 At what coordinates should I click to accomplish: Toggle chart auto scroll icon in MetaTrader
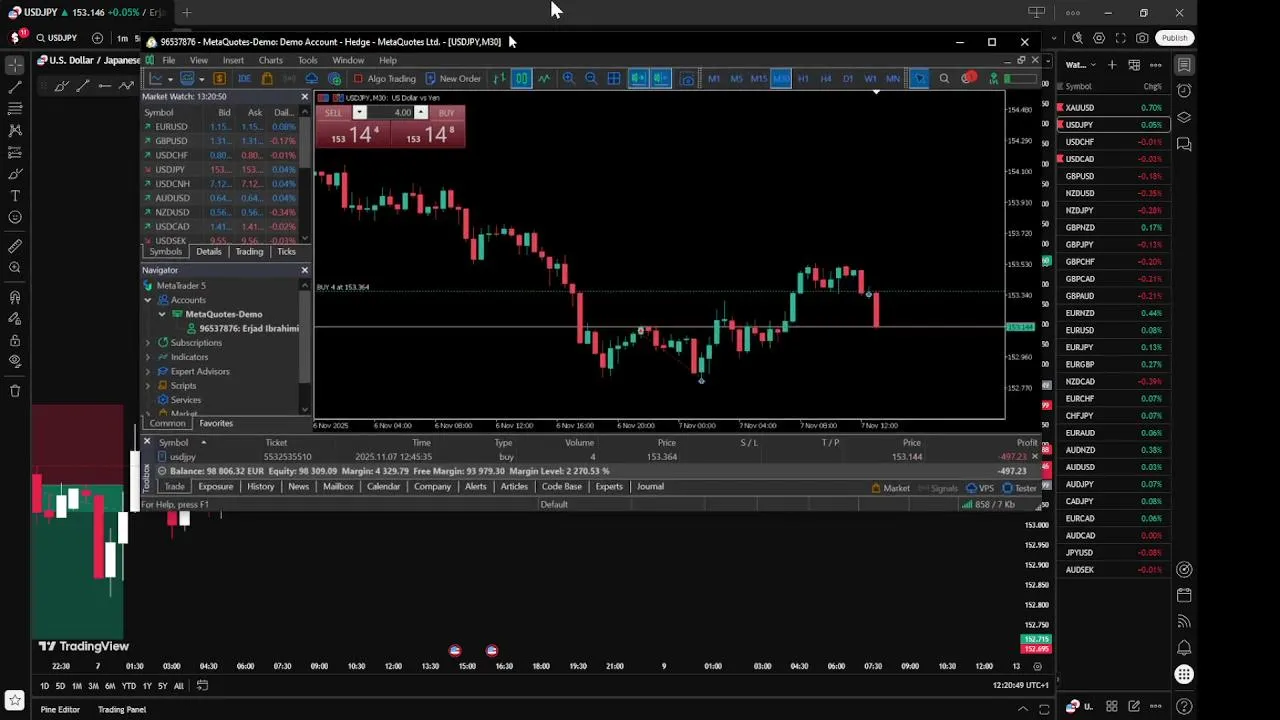(638, 78)
